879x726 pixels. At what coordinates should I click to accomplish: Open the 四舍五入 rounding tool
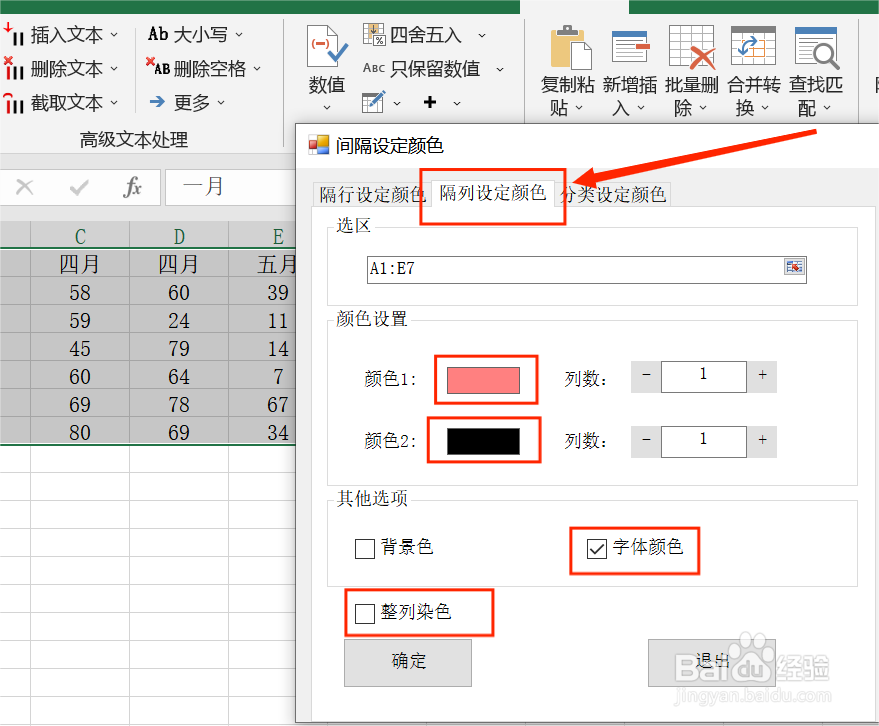(x=374, y=34)
